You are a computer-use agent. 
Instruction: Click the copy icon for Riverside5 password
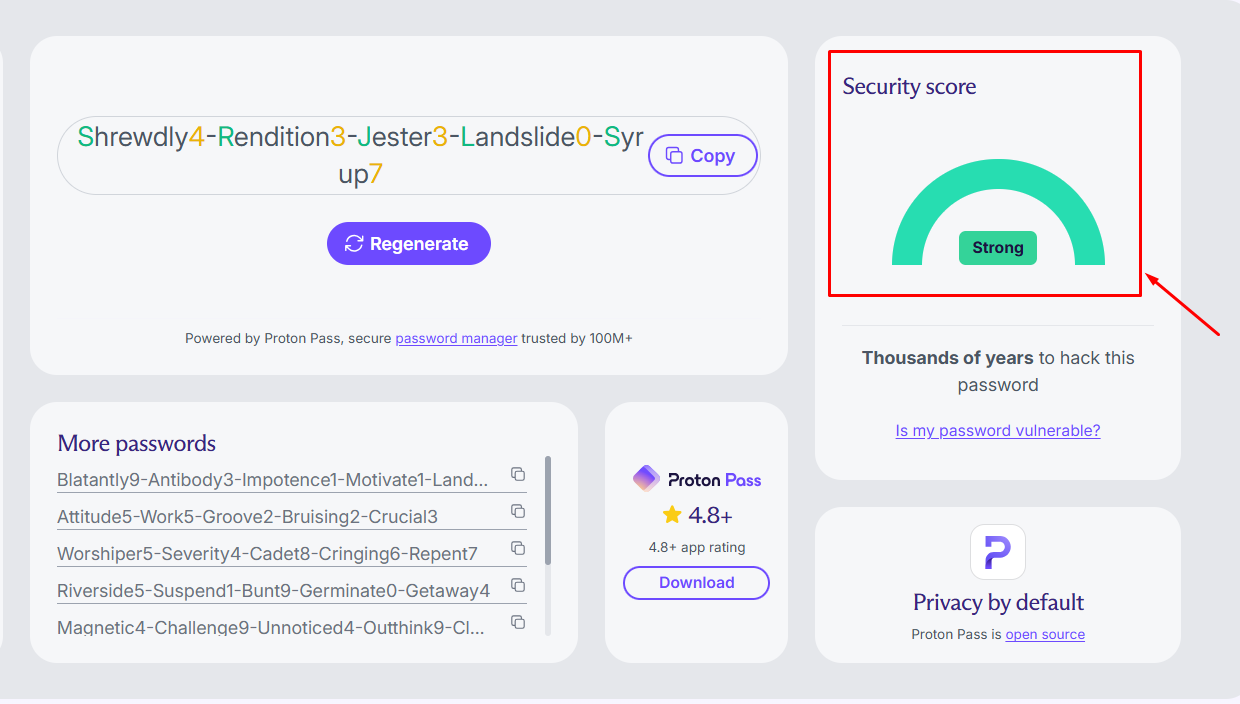coord(518,585)
